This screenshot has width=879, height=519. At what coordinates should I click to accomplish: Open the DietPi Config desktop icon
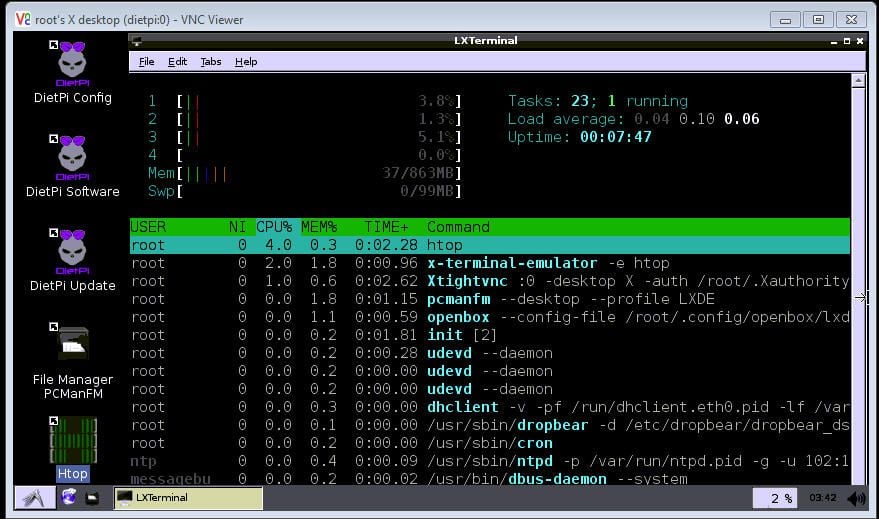point(72,72)
